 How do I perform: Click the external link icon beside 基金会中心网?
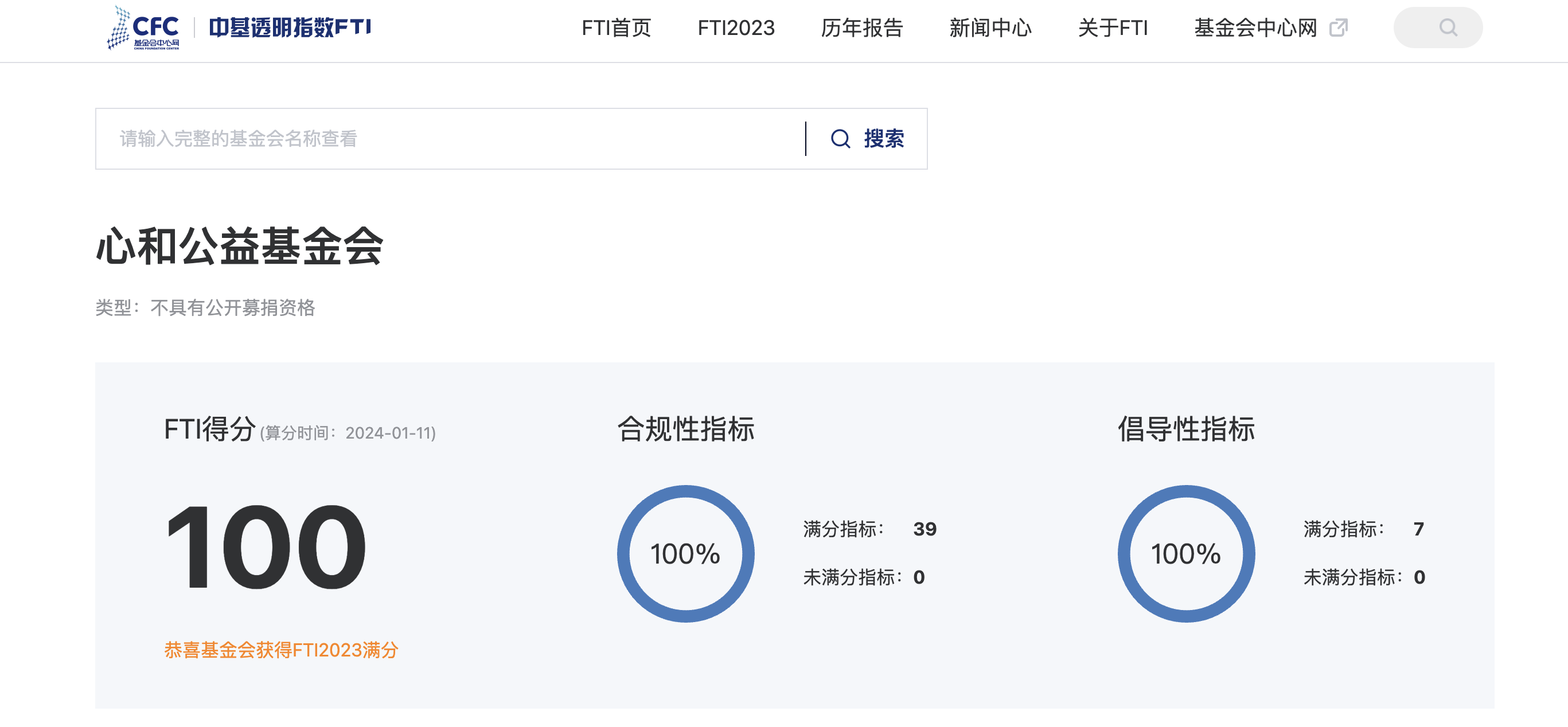click(1338, 28)
